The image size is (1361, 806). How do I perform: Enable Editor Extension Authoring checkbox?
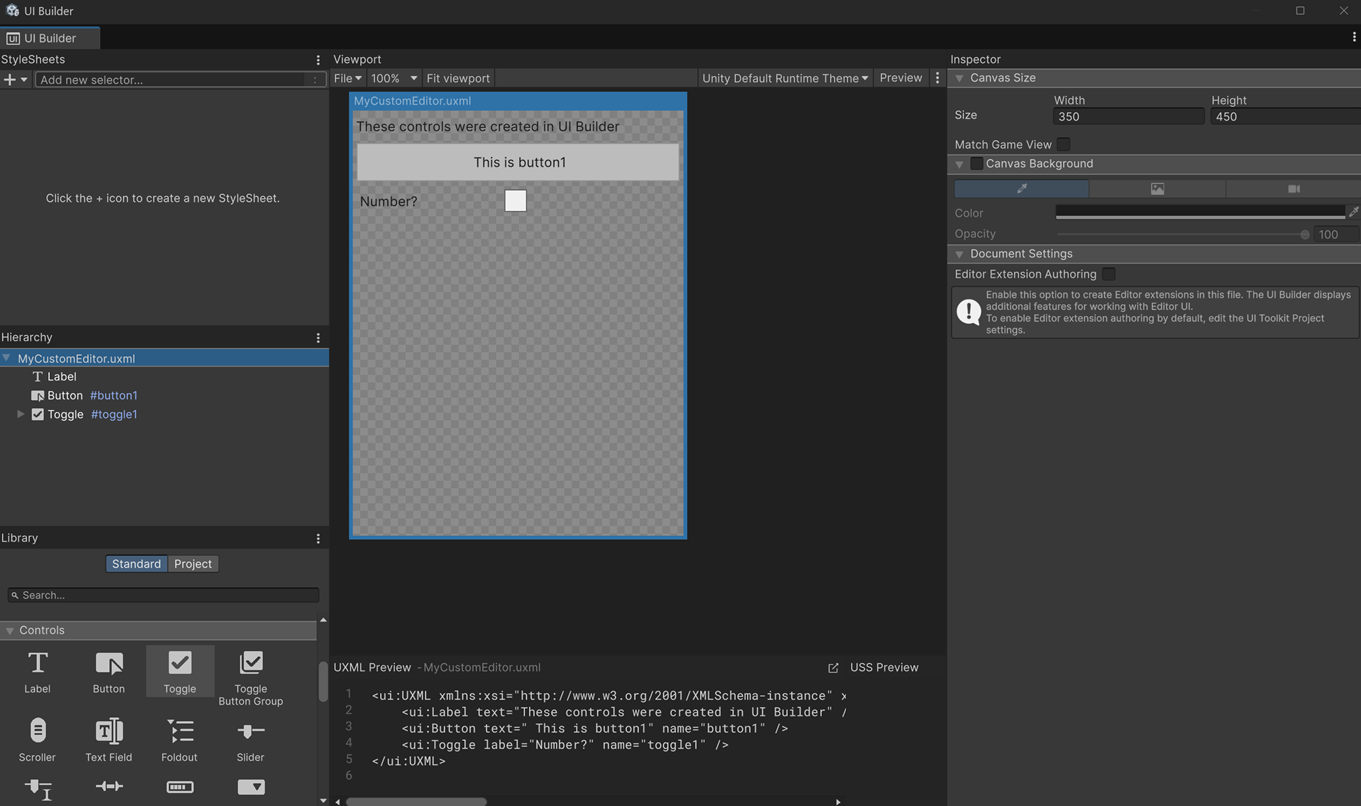tap(1109, 274)
